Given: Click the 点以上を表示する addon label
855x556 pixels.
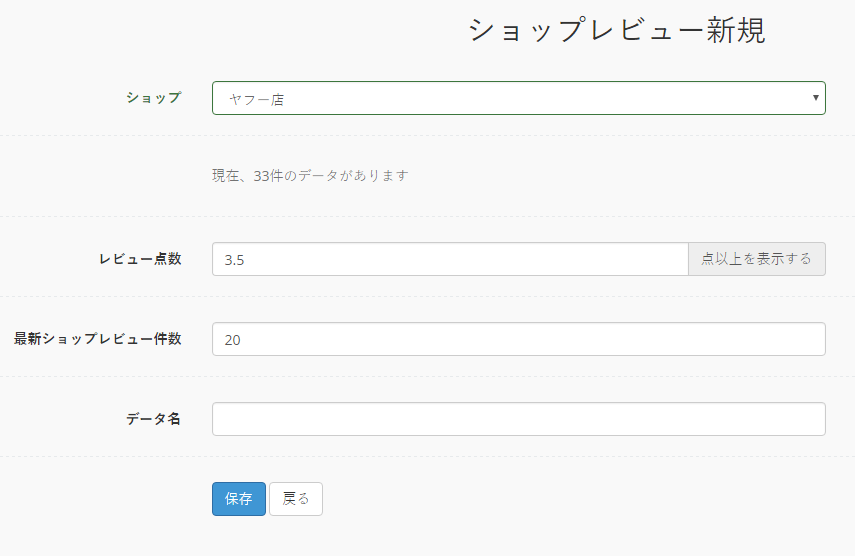Looking at the screenshot, I should coord(757,259).
